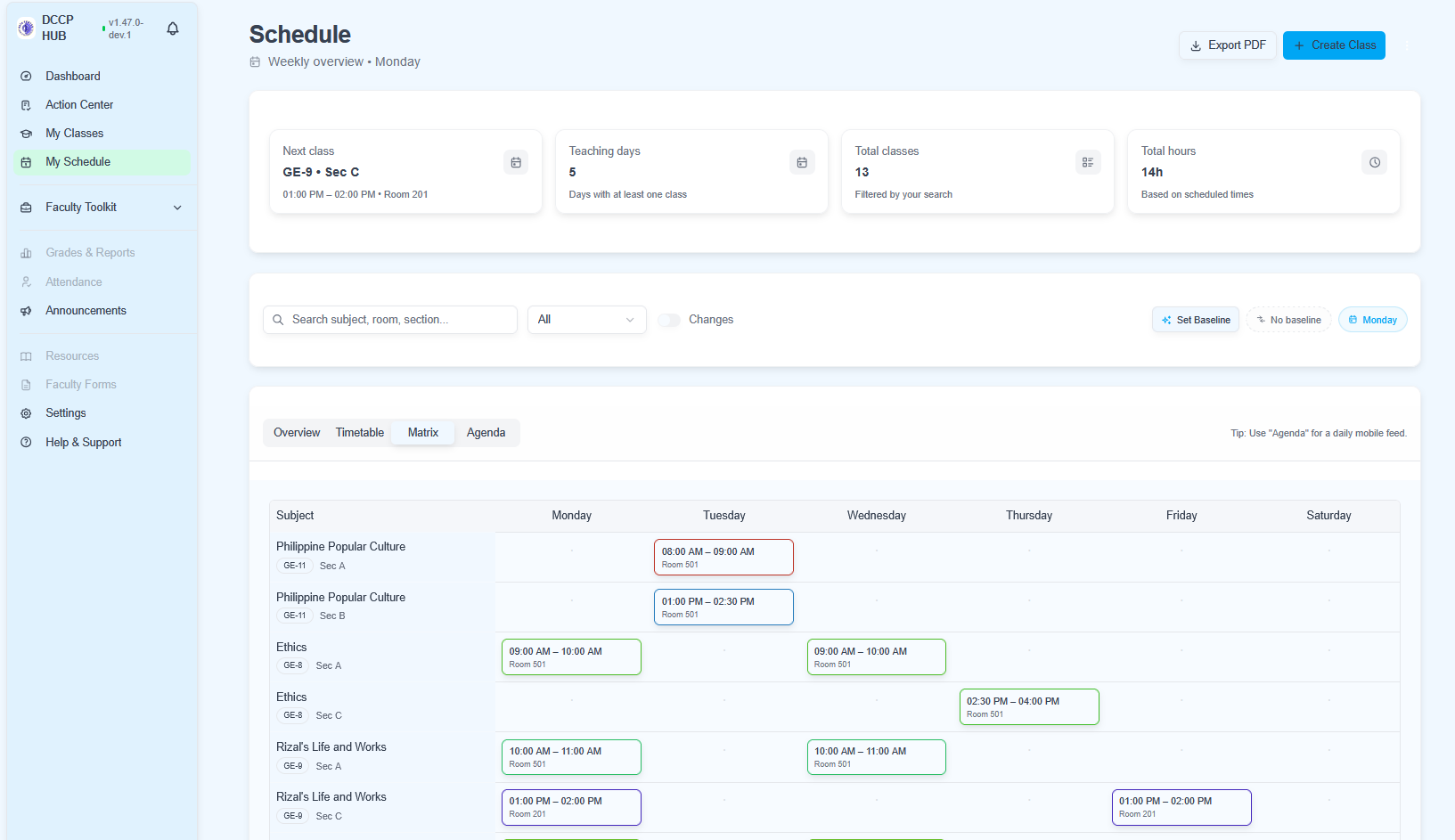Click the No baseline chip
Image resolution: width=1455 pixels, height=840 pixels.
click(x=1288, y=320)
